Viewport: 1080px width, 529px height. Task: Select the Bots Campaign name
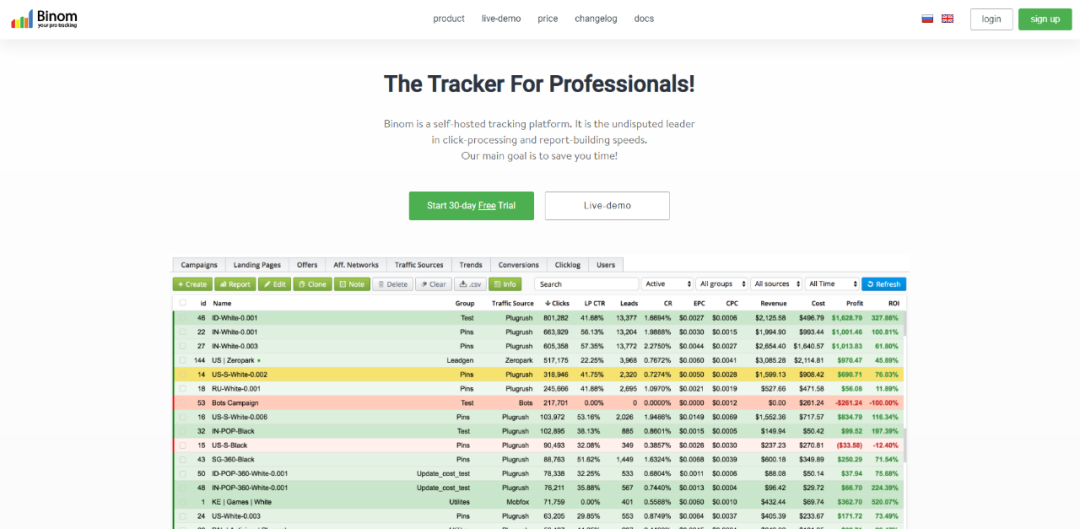236,403
